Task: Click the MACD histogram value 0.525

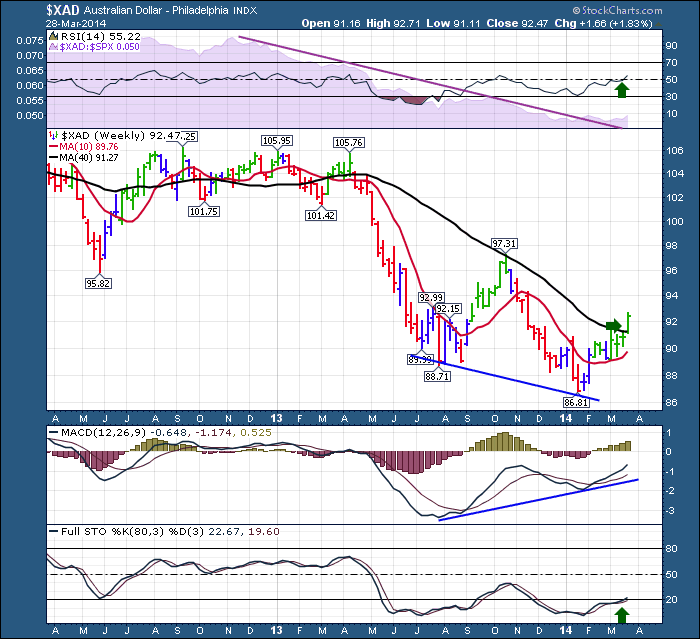Action: click(256, 433)
